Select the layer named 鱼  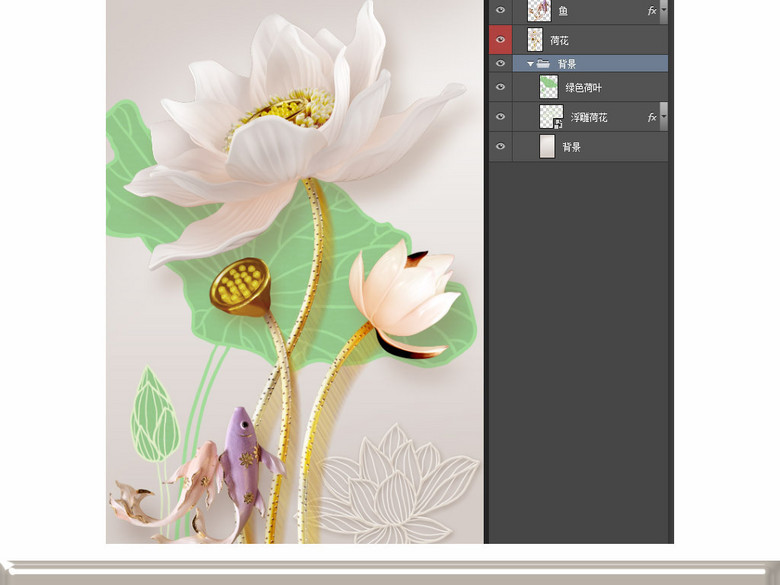(563, 11)
